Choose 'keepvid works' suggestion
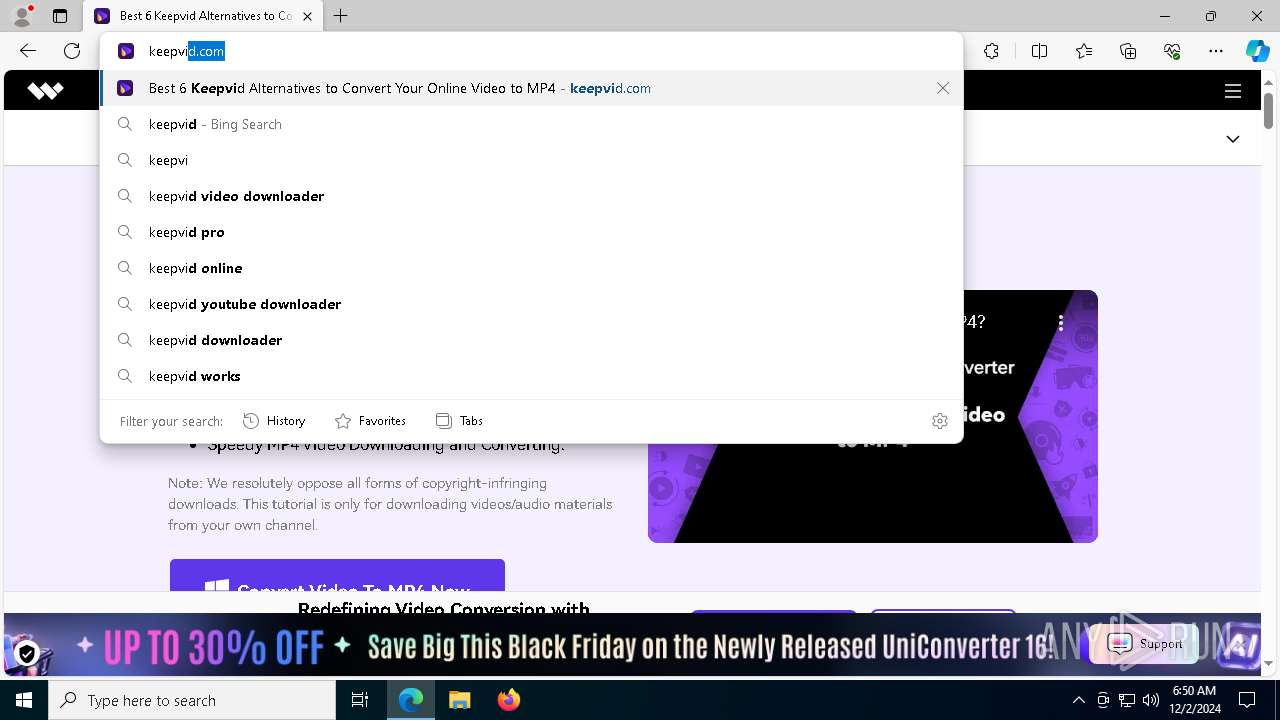The height and width of the screenshot is (720, 1280). (x=531, y=376)
